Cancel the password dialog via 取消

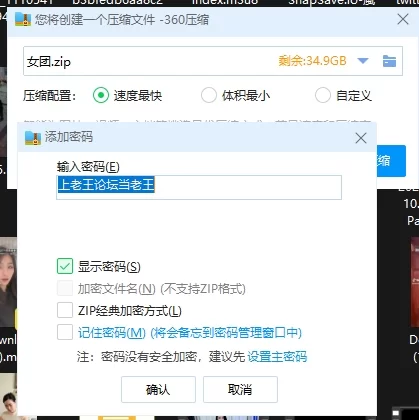click(240, 389)
